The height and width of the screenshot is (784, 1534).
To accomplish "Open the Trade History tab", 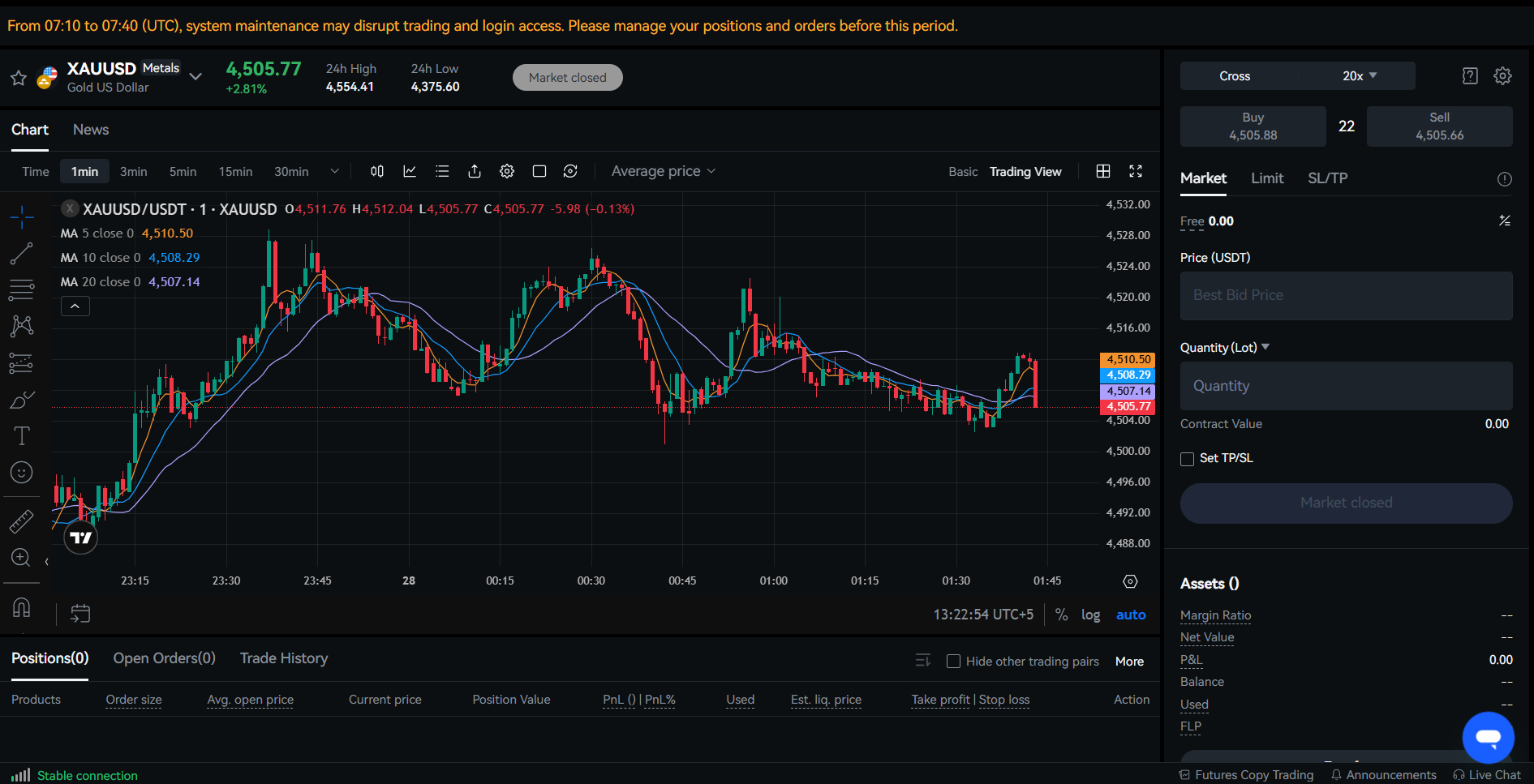I will (x=284, y=658).
